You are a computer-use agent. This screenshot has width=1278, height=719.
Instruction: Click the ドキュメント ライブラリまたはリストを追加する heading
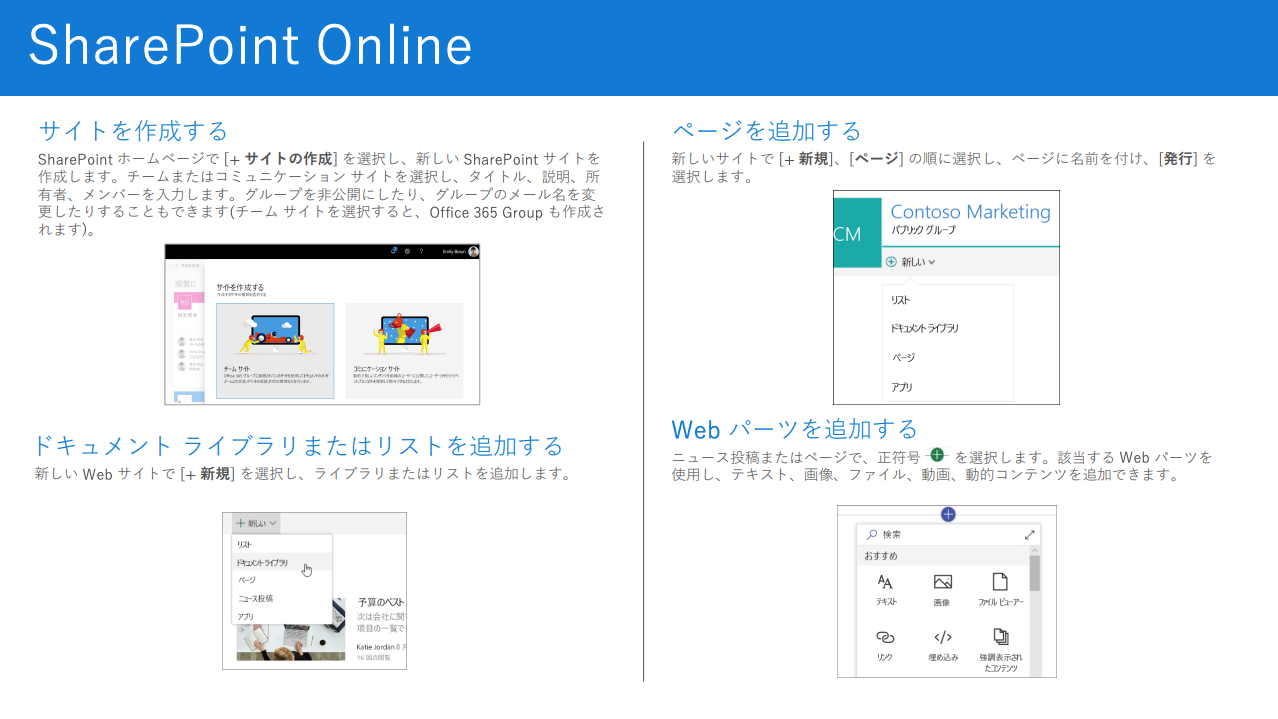pyautogui.click(x=299, y=445)
